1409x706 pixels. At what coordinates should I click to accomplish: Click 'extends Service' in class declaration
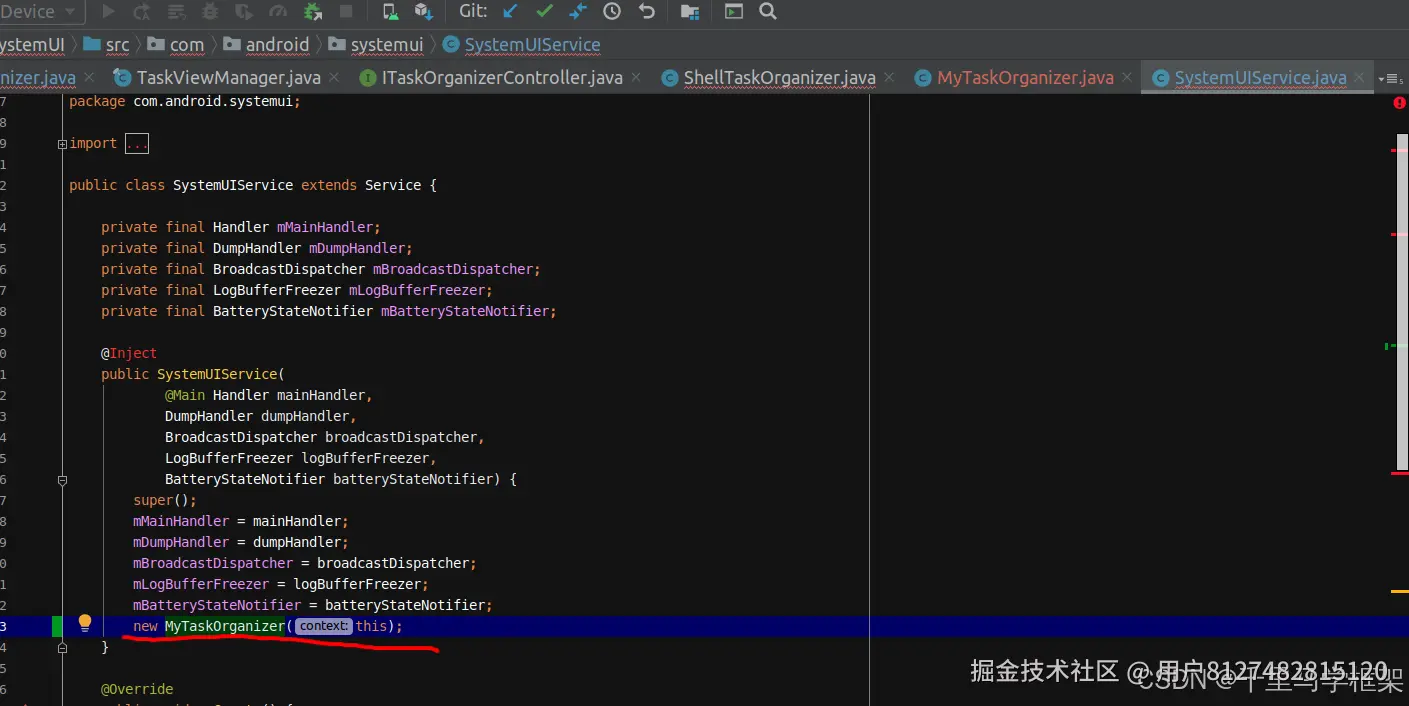(x=361, y=185)
